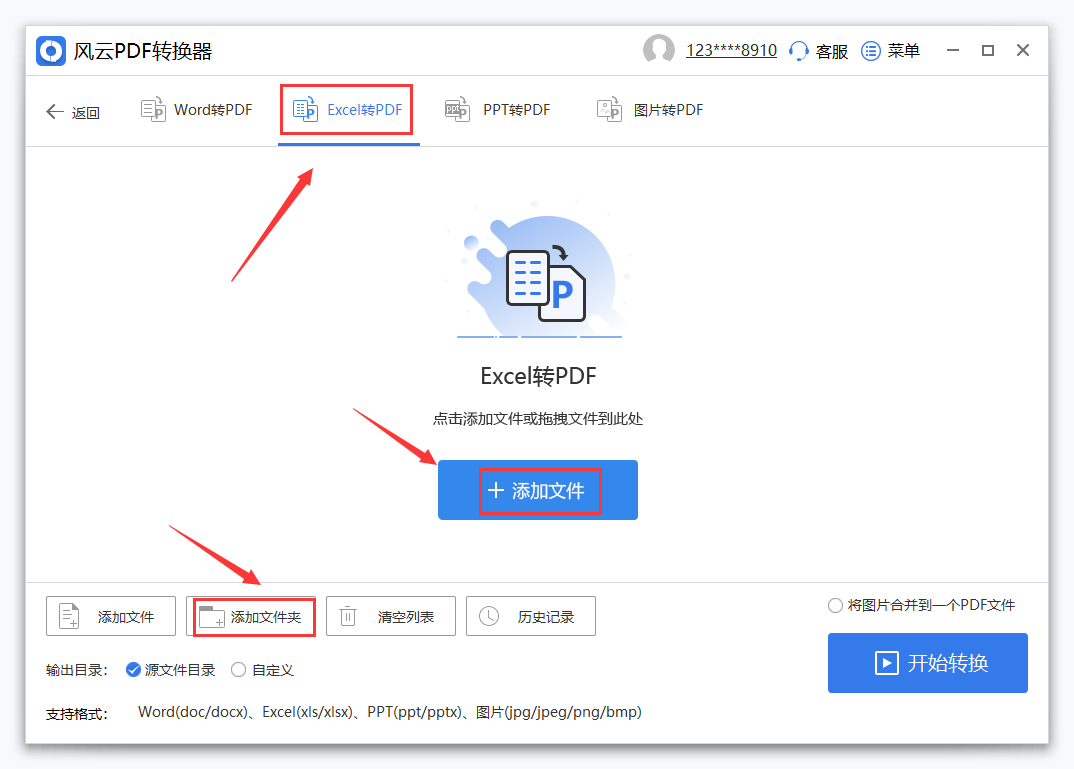Click the 历史记录 clock icon
The image size is (1074, 769).
489,616
